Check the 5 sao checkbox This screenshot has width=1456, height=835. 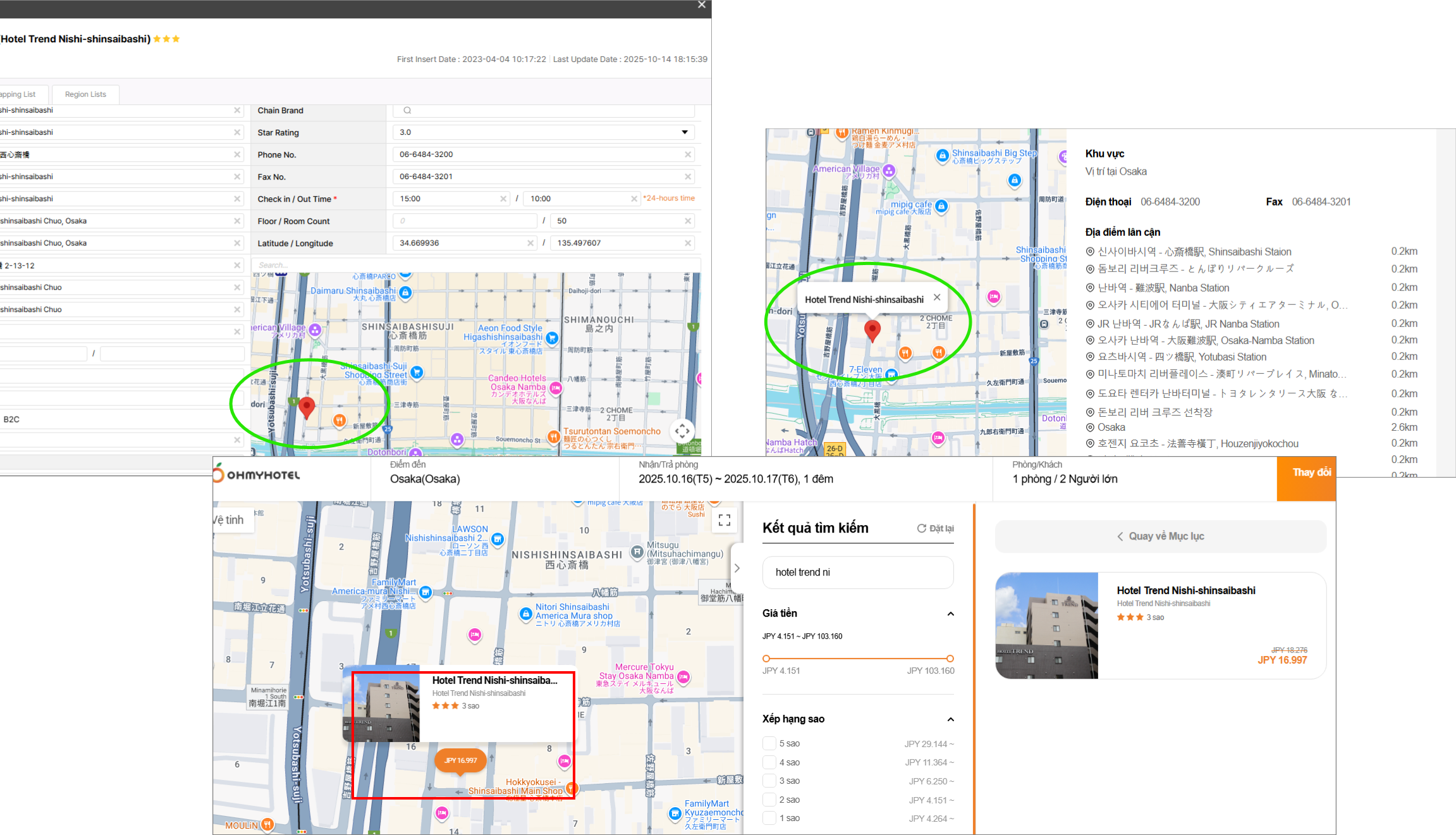(x=769, y=743)
